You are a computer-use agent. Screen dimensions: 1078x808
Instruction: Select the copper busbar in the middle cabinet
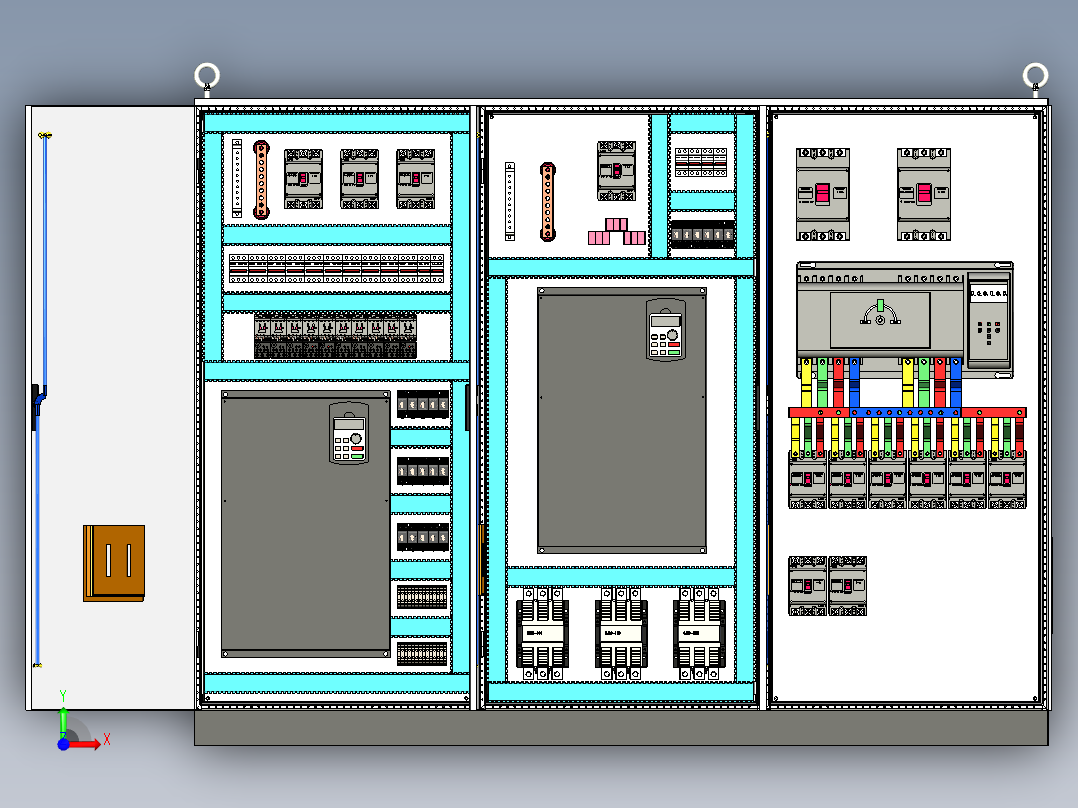tap(548, 202)
